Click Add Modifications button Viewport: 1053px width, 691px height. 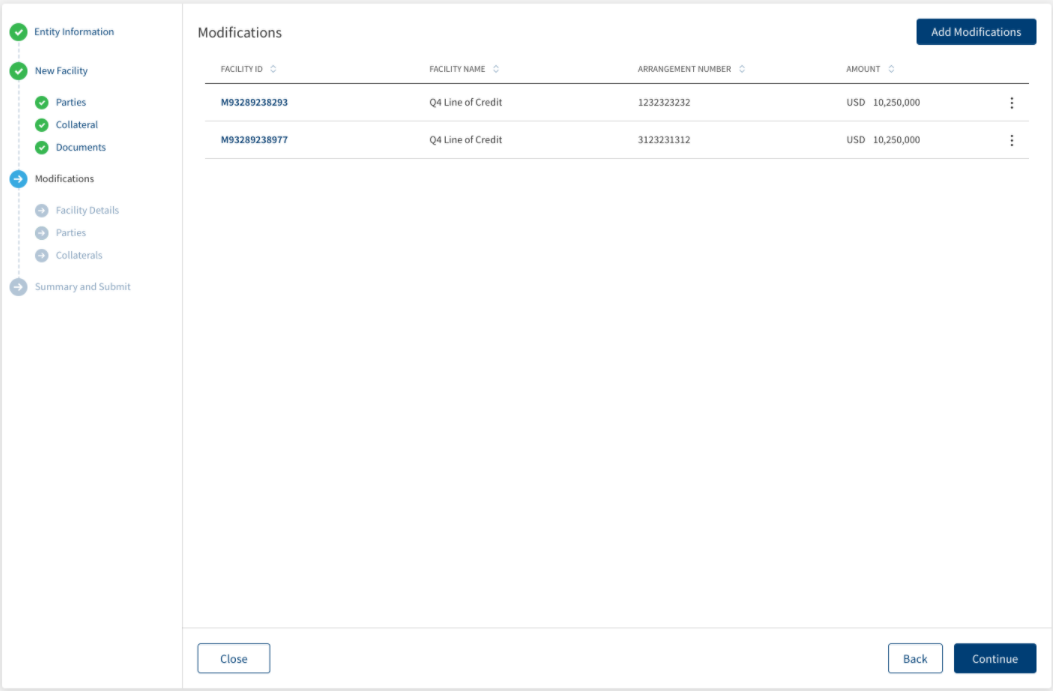pos(976,32)
